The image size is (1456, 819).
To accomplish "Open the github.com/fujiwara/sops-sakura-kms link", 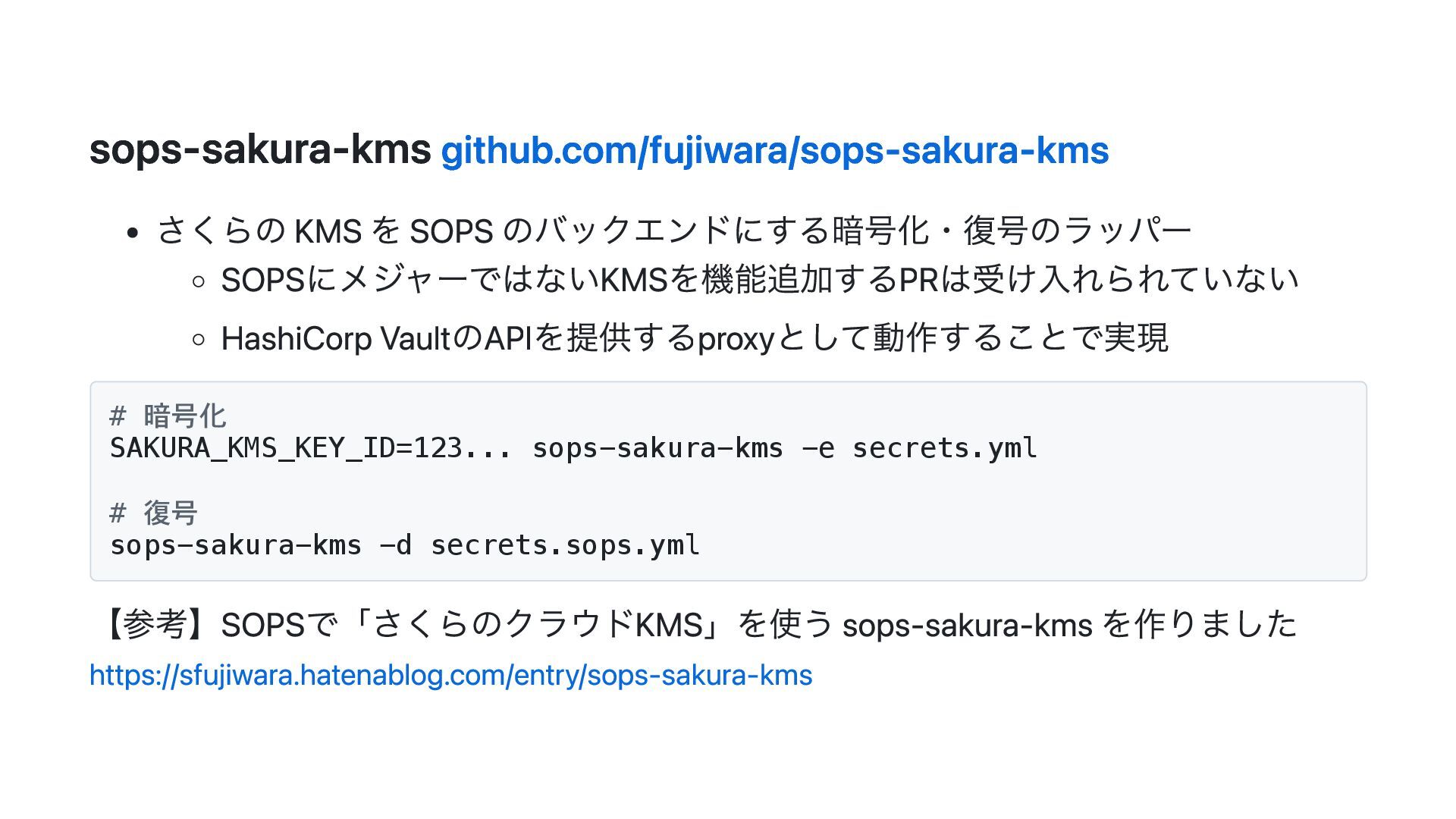I will tap(774, 151).
